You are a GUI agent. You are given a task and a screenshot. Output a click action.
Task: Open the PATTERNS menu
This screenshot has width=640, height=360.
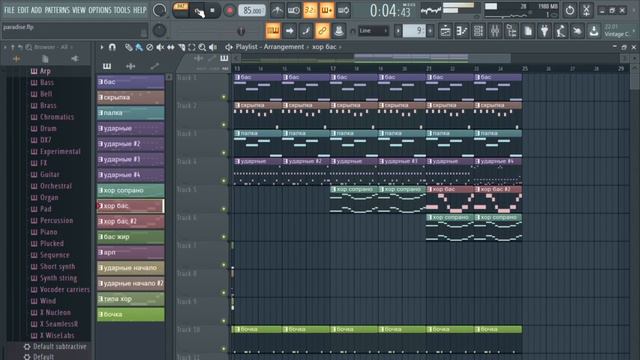(57, 10)
